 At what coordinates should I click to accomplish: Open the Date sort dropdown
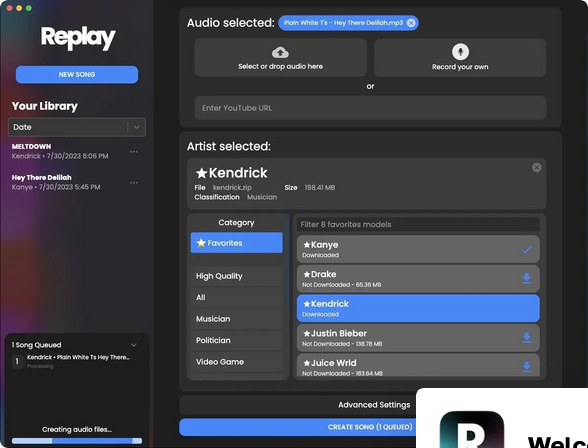pyautogui.click(x=77, y=127)
